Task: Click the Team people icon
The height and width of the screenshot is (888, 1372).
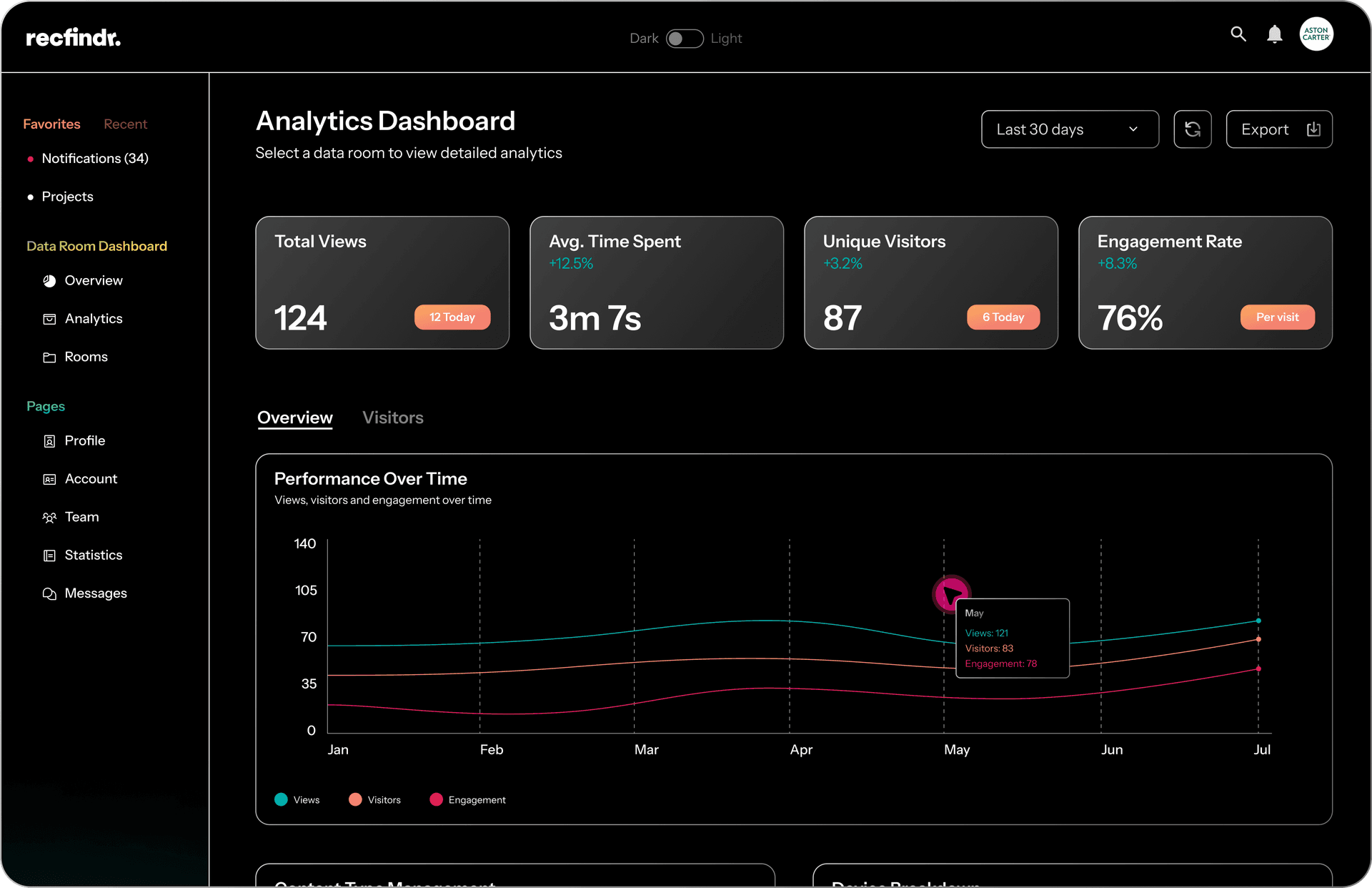Action: pyautogui.click(x=49, y=518)
